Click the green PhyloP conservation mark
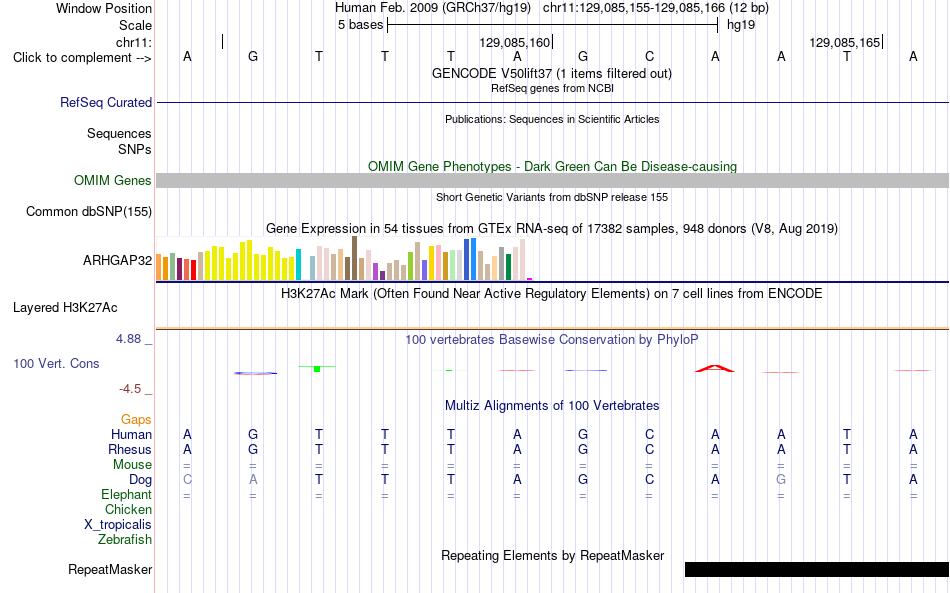 coord(317,368)
